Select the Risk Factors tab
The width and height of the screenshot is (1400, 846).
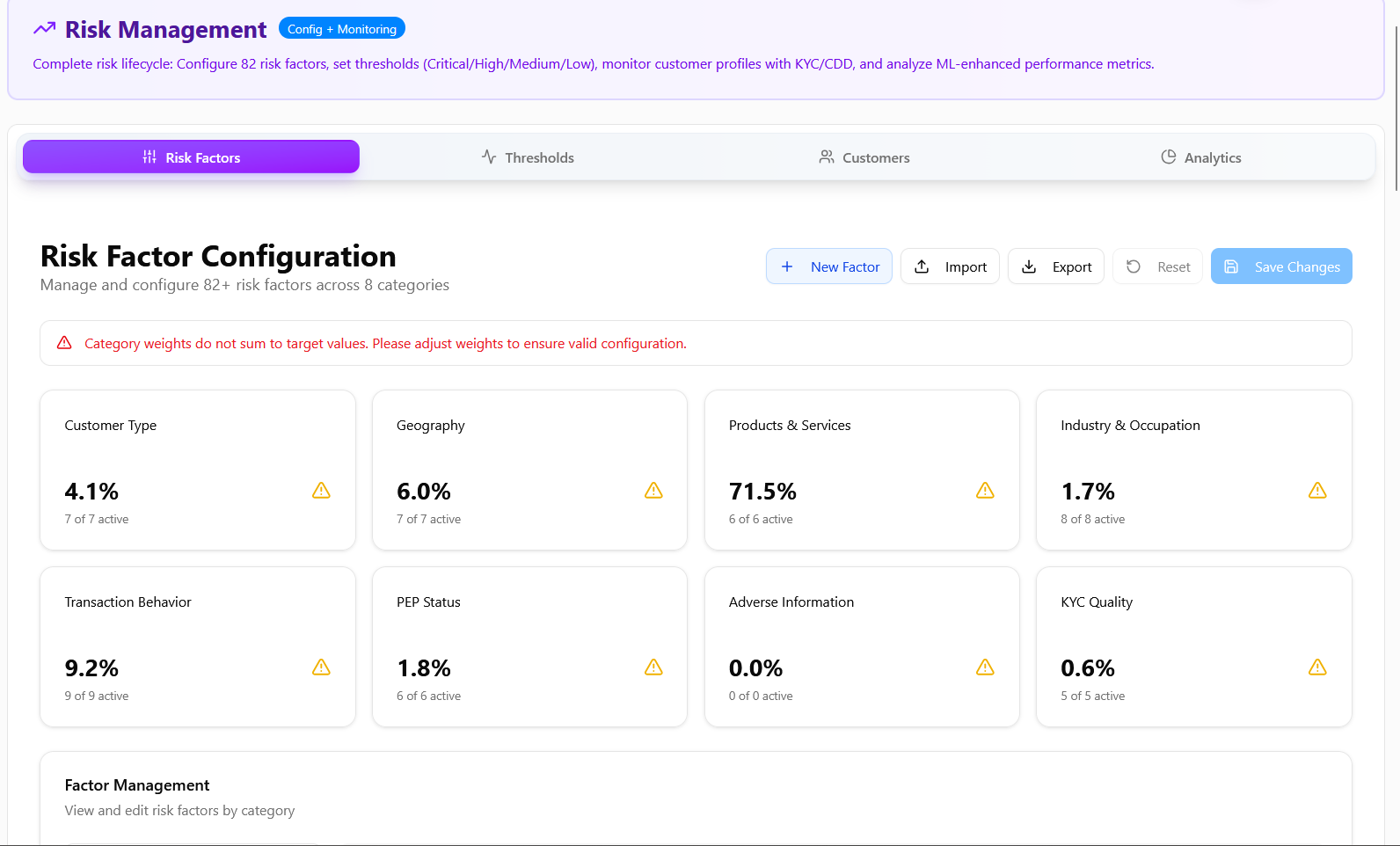click(191, 157)
